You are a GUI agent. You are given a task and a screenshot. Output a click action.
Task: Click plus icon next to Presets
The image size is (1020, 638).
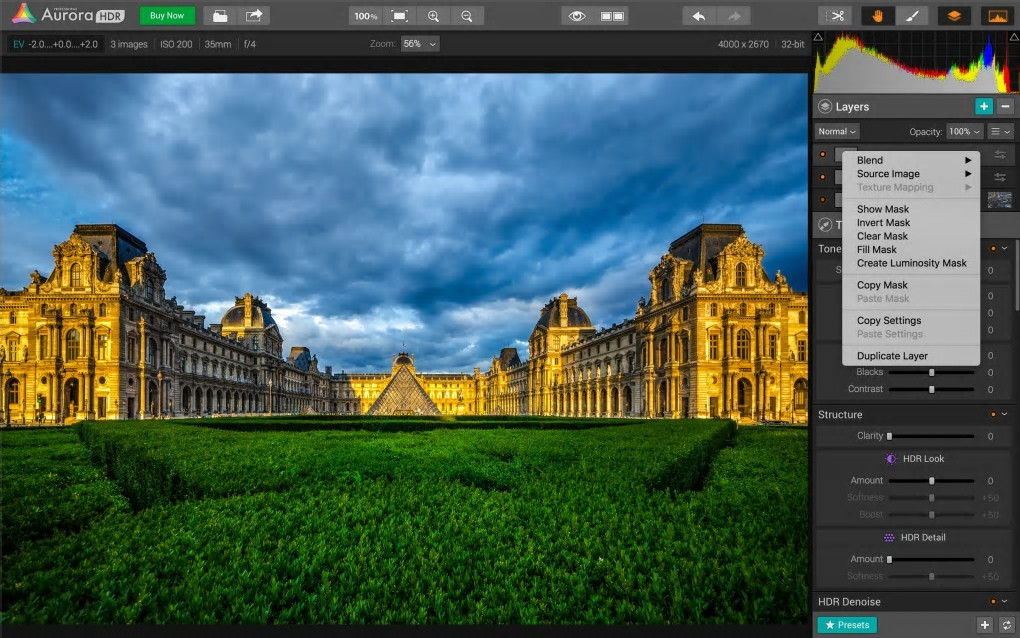click(x=985, y=625)
